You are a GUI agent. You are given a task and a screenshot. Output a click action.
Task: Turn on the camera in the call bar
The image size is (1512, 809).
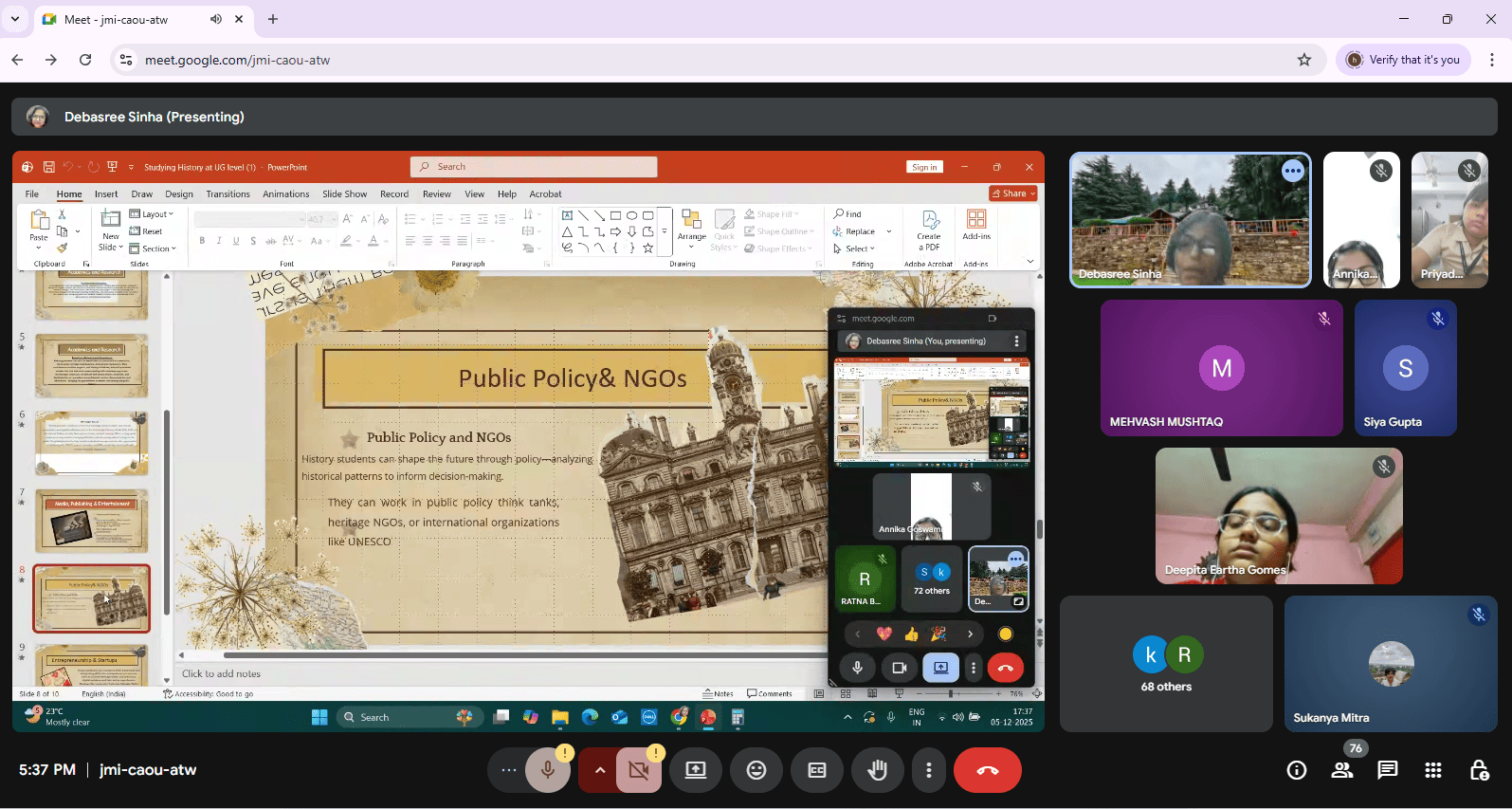pos(639,770)
